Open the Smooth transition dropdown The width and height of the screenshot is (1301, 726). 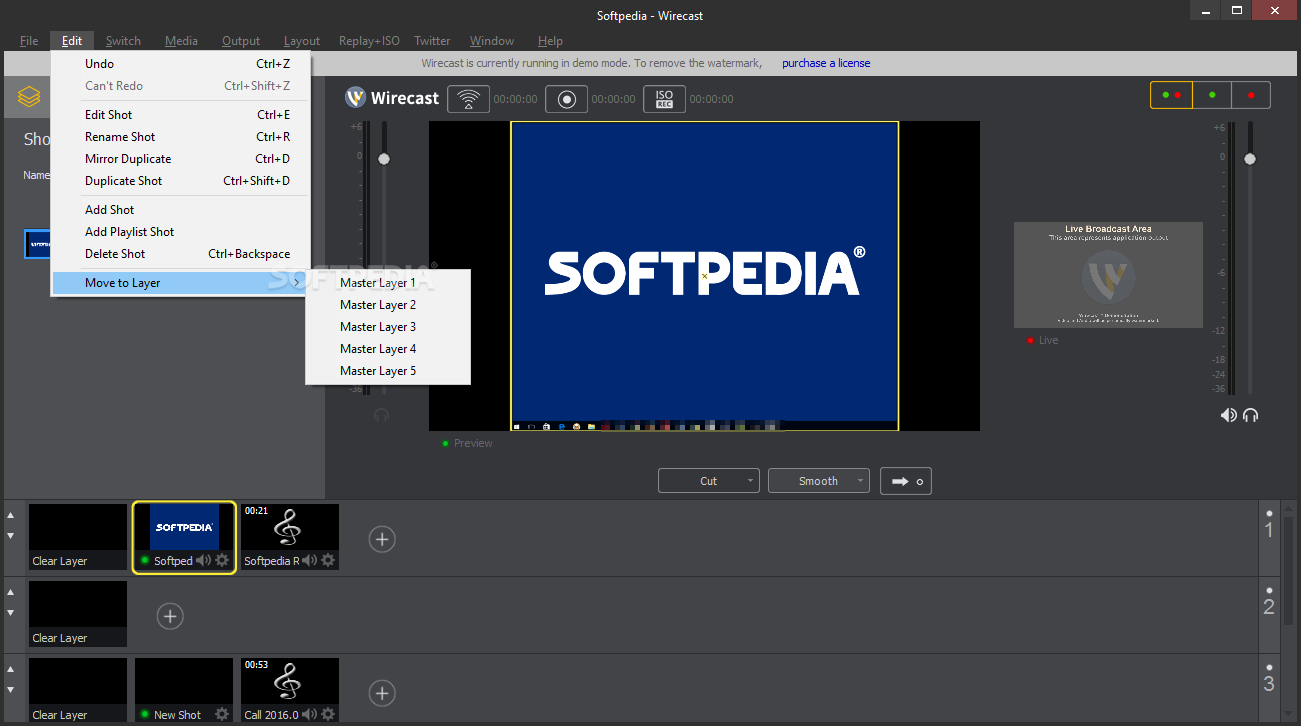point(819,481)
